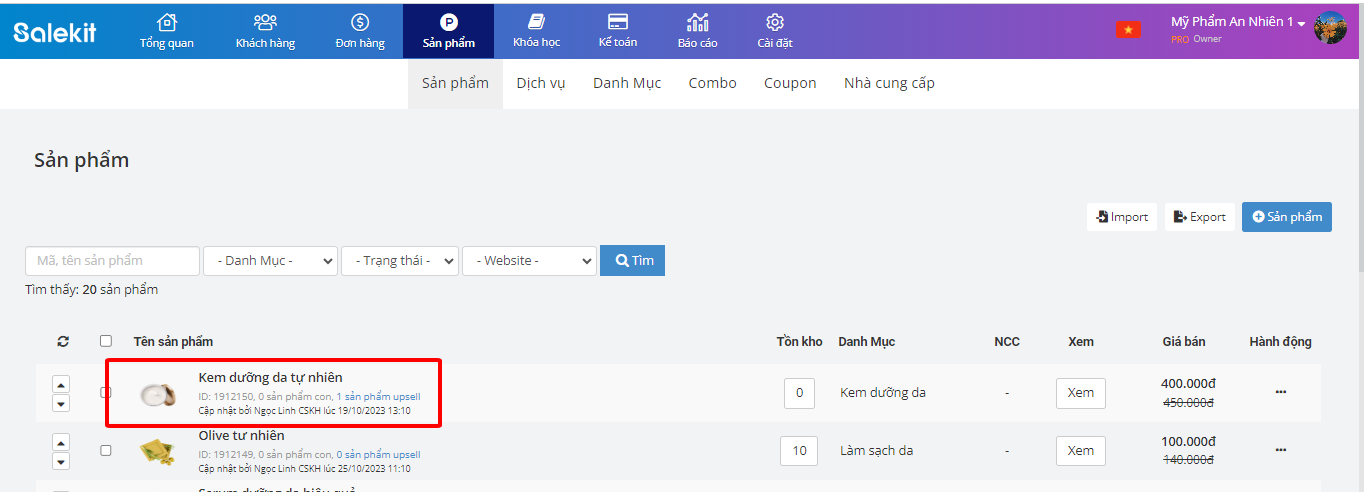
Task: Switch to the Nhà cung cấp tab
Action: click(889, 84)
